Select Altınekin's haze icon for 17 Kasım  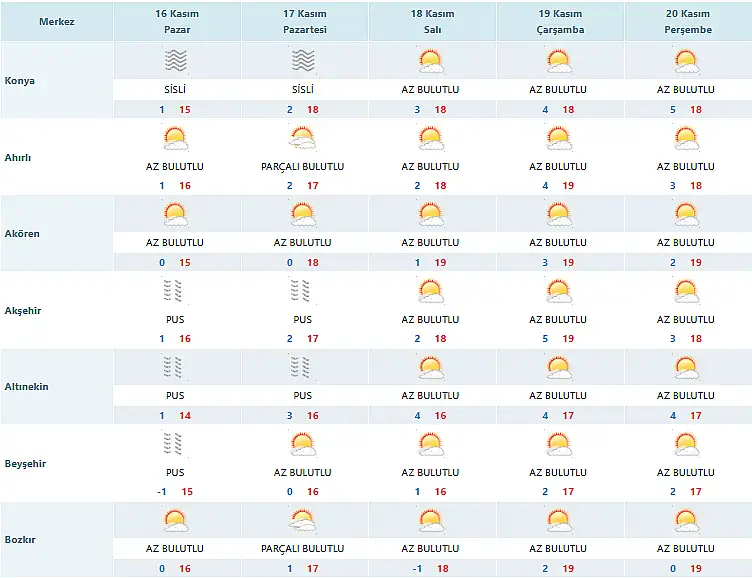tap(301, 367)
